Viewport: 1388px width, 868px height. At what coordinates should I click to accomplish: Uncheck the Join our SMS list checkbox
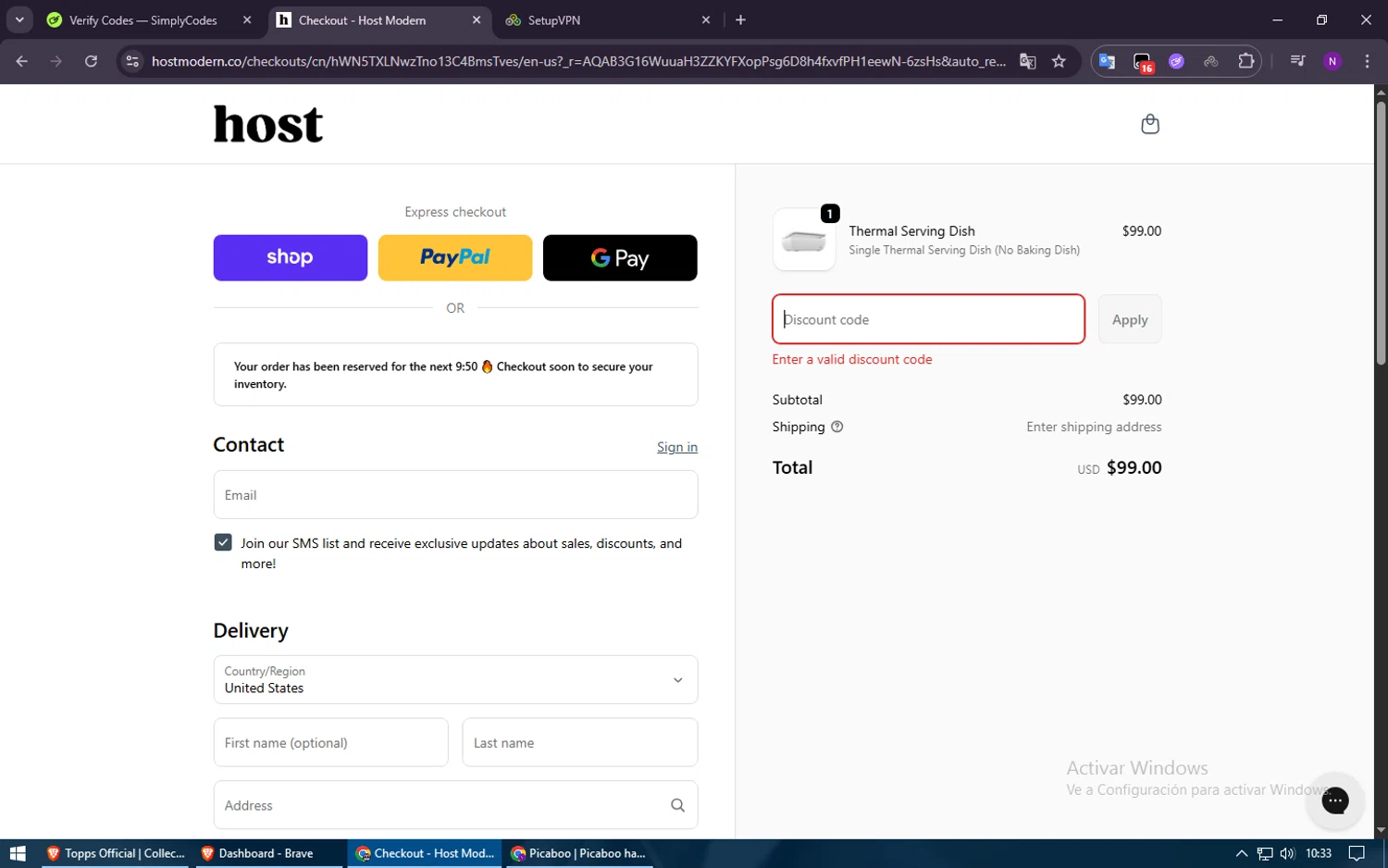click(x=223, y=542)
